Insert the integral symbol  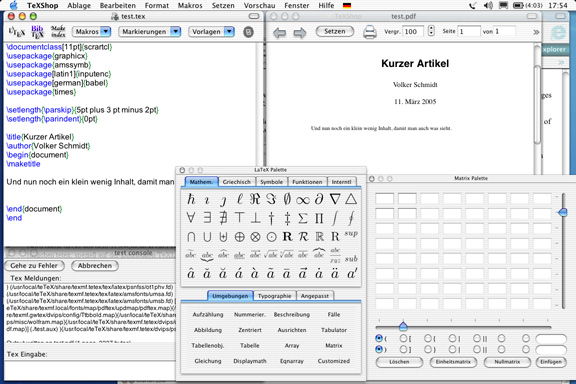coord(335,218)
